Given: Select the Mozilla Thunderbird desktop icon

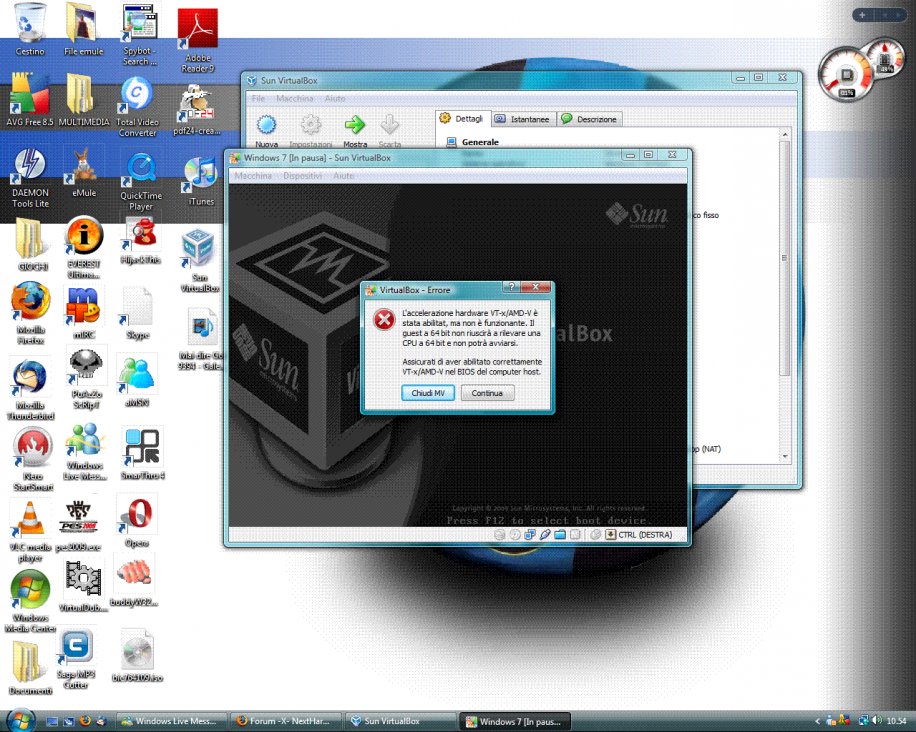Looking at the screenshot, I should 30,390.
